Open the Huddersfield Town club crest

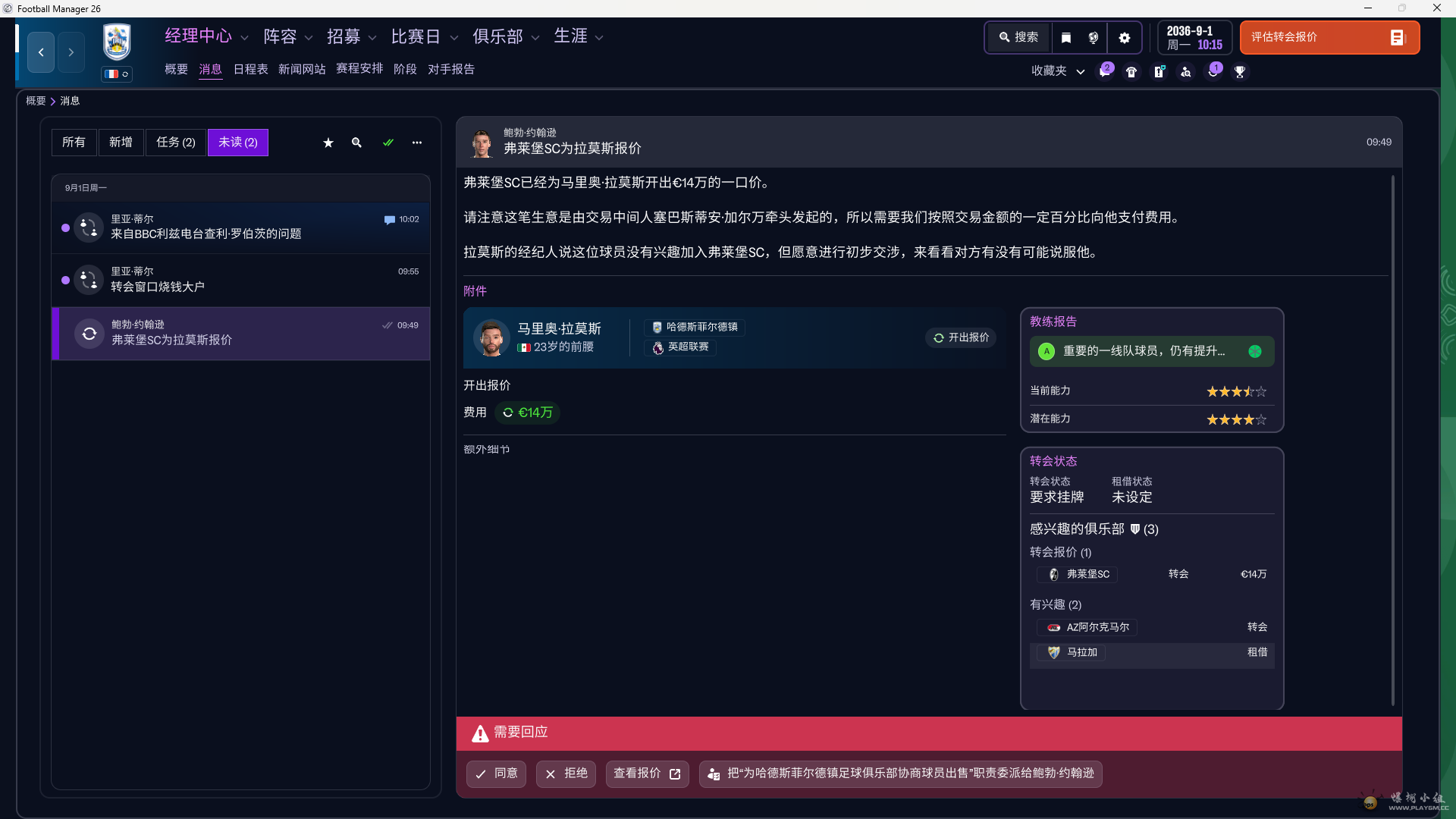click(117, 42)
